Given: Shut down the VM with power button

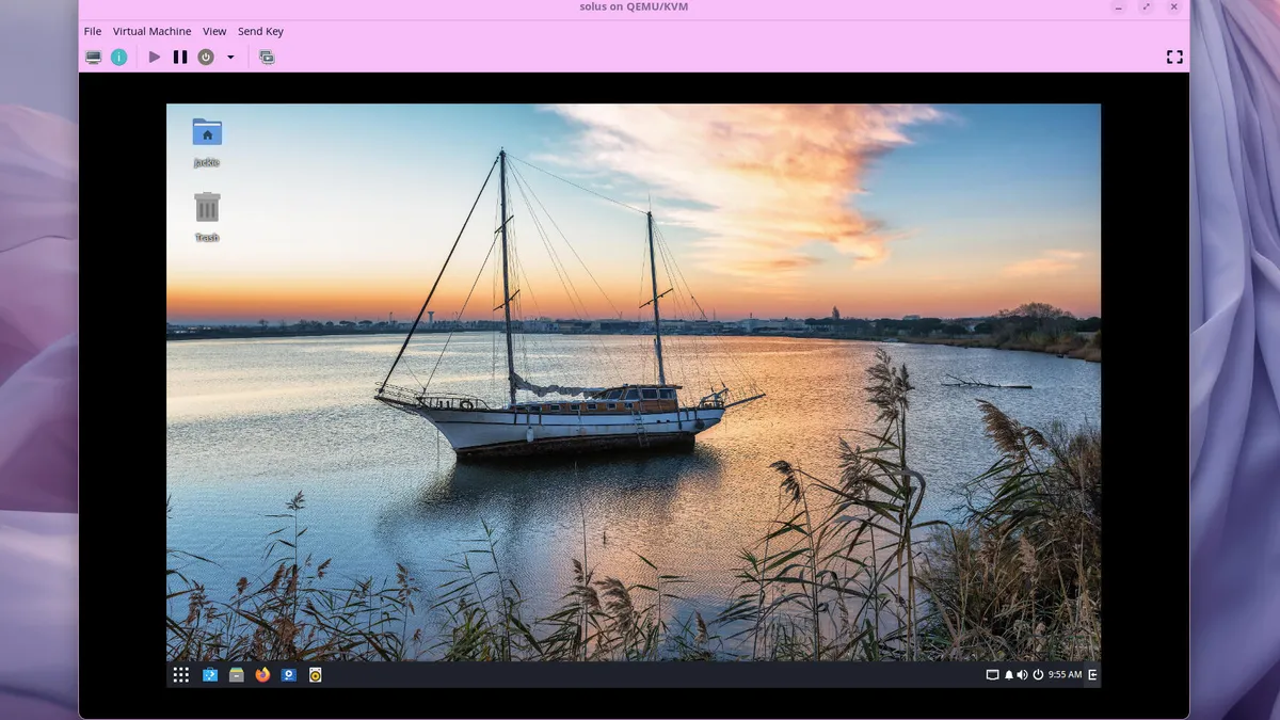Looking at the screenshot, I should (x=206, y=57).
